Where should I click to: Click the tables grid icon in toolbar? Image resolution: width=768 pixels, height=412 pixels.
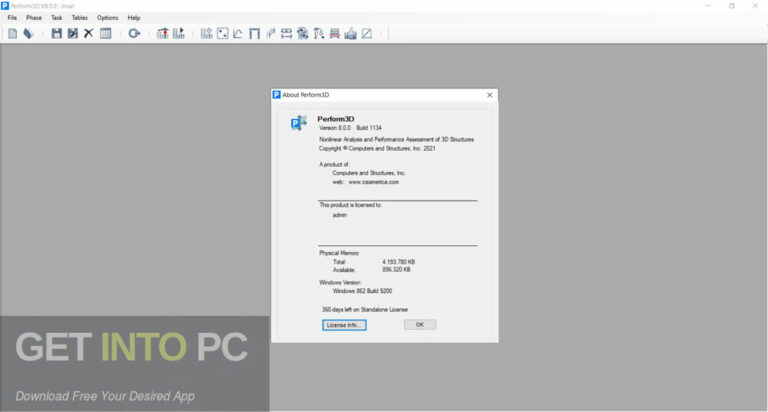(x=105, y=33)
